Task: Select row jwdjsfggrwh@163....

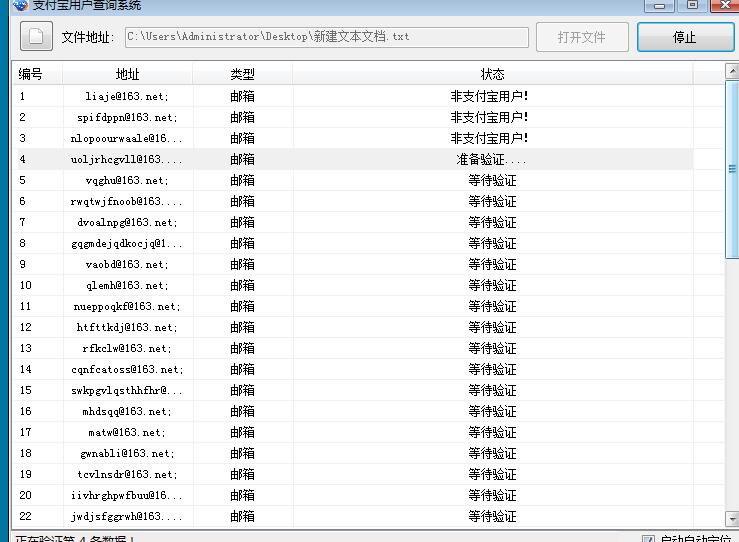Action: point(353,516)
